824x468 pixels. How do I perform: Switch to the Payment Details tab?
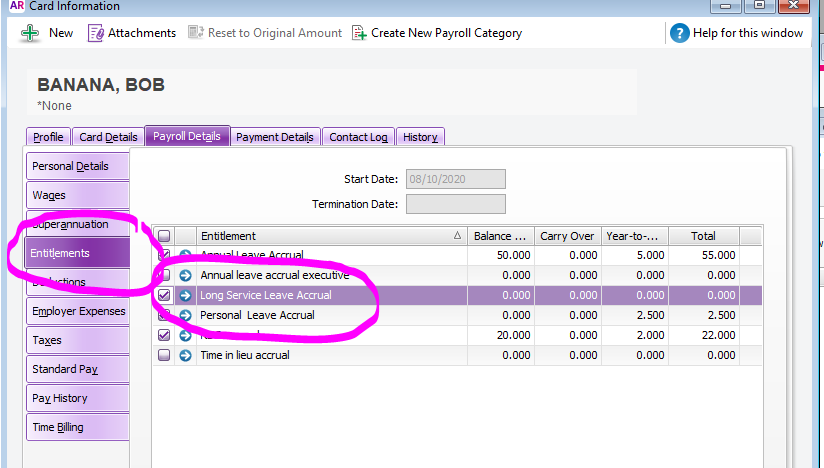(x=275, y=137)
